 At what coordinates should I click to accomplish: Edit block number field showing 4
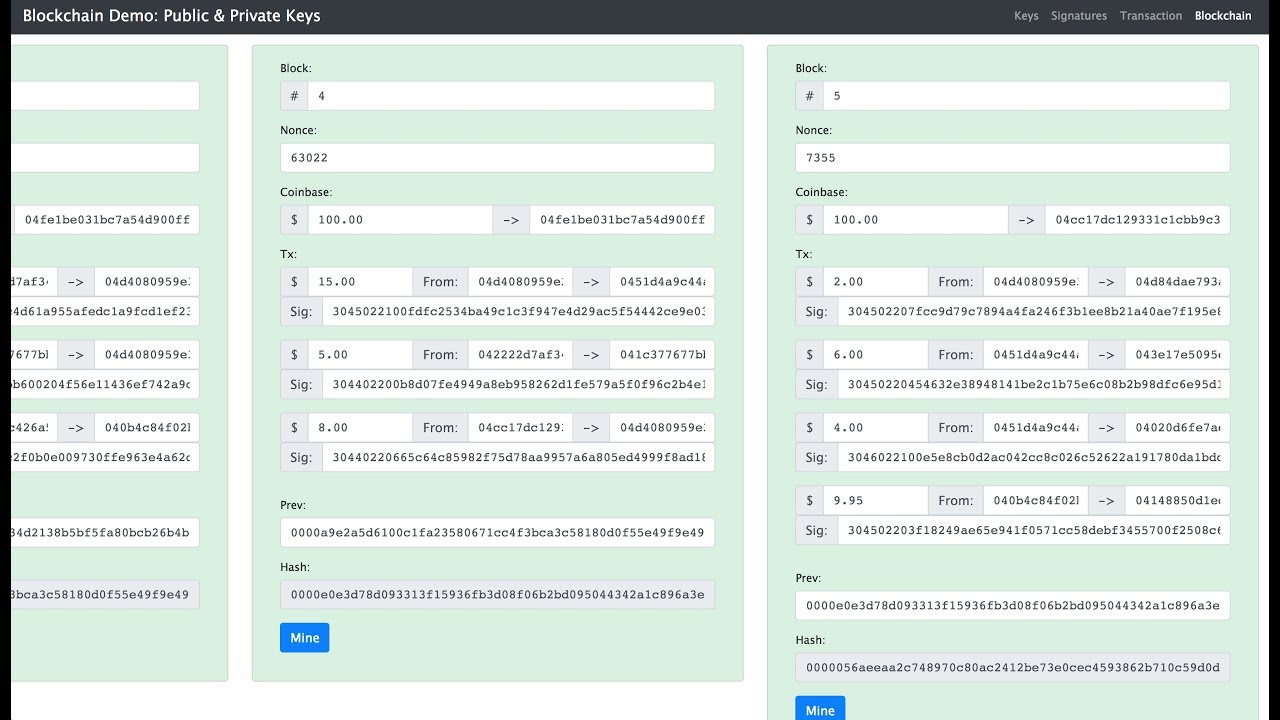[x=511, y=96]
